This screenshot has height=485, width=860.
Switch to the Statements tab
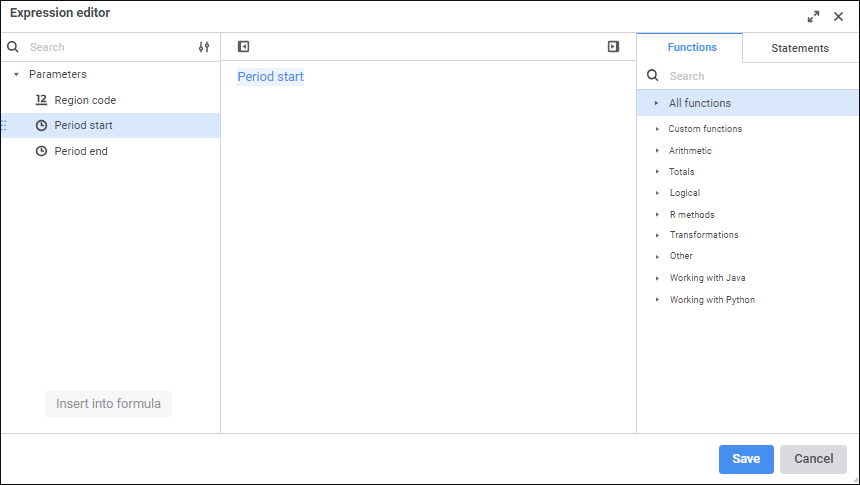coord(799,48)
